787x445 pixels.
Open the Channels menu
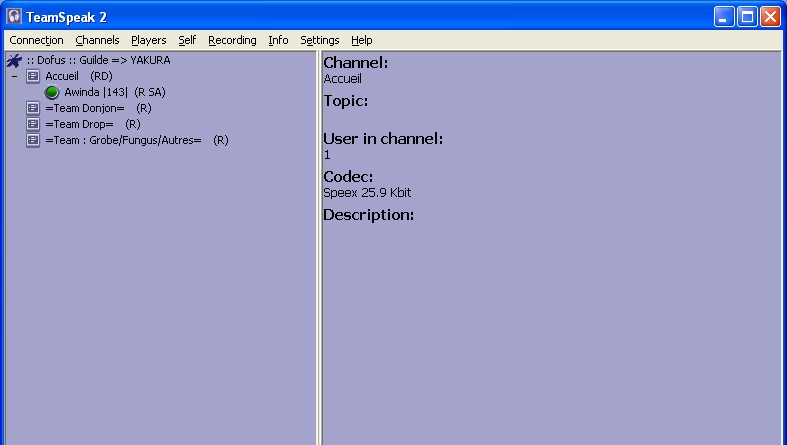coord(97,40)
